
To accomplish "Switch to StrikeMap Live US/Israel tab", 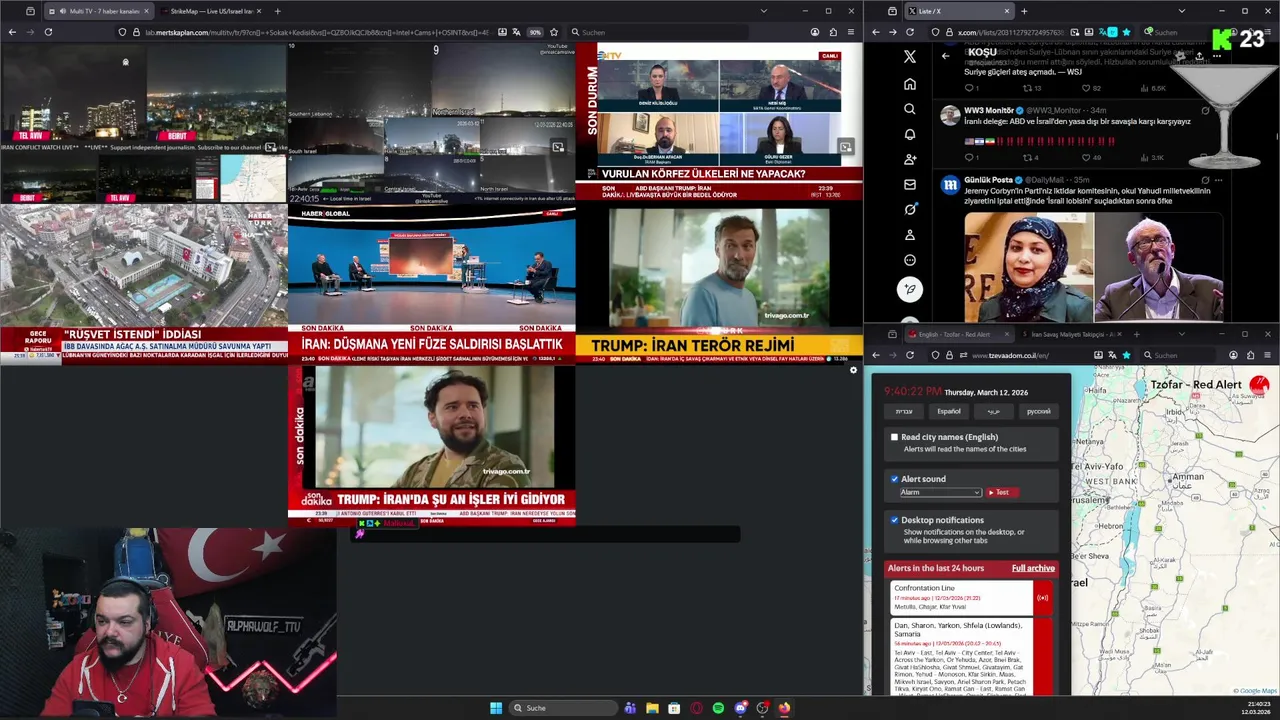I will coord(209,11).
